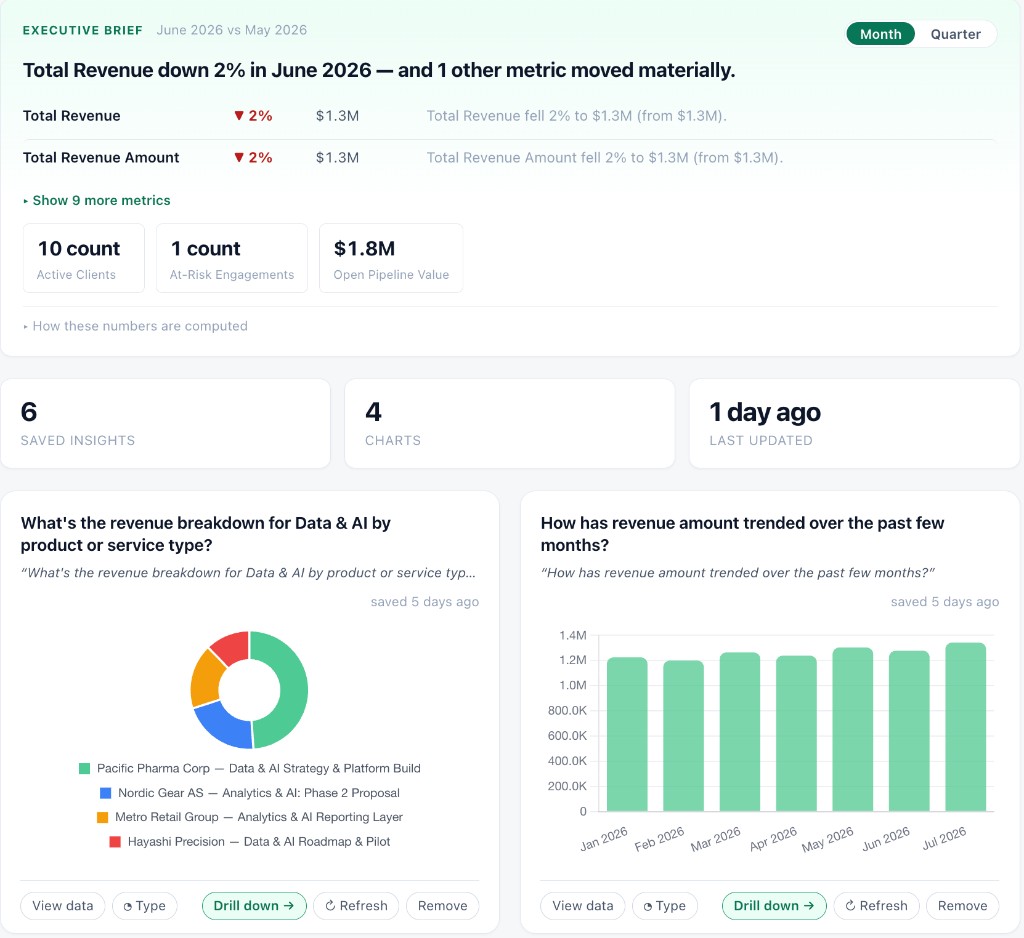This screenshot has width=1024, height=938.
Task: Click Hayashi Precision legend label
Action: (x=259, y=841)
